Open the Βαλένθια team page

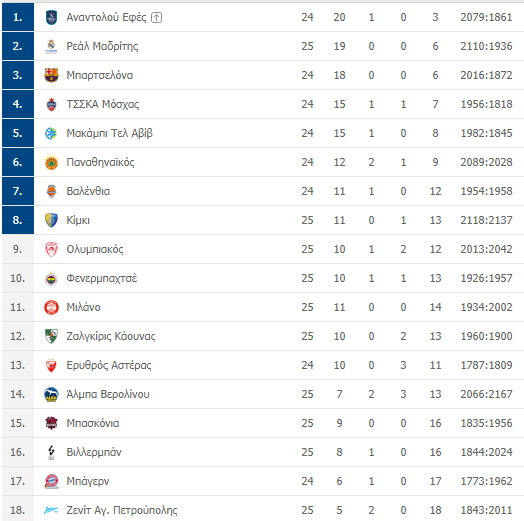pyautogui.click(x=88, y=191)
